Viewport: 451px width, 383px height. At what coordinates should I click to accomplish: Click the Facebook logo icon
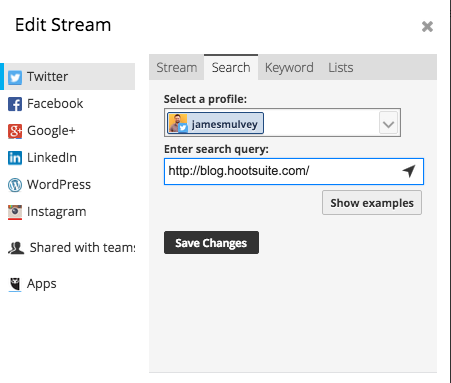(x=15, y=104)
